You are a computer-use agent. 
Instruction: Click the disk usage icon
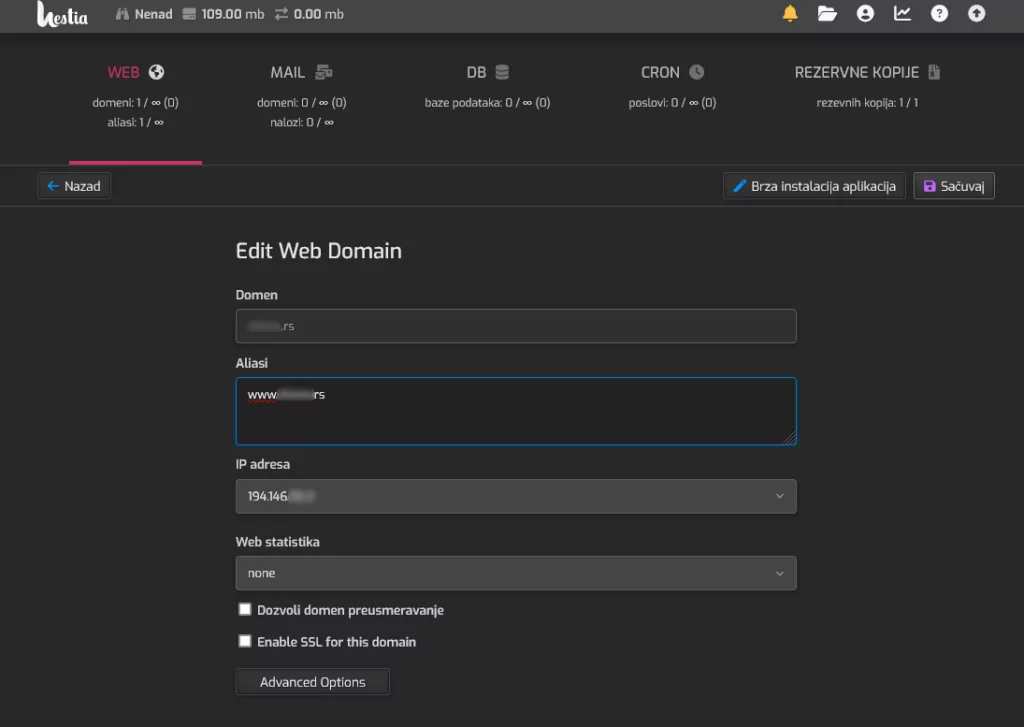point(189,14)
